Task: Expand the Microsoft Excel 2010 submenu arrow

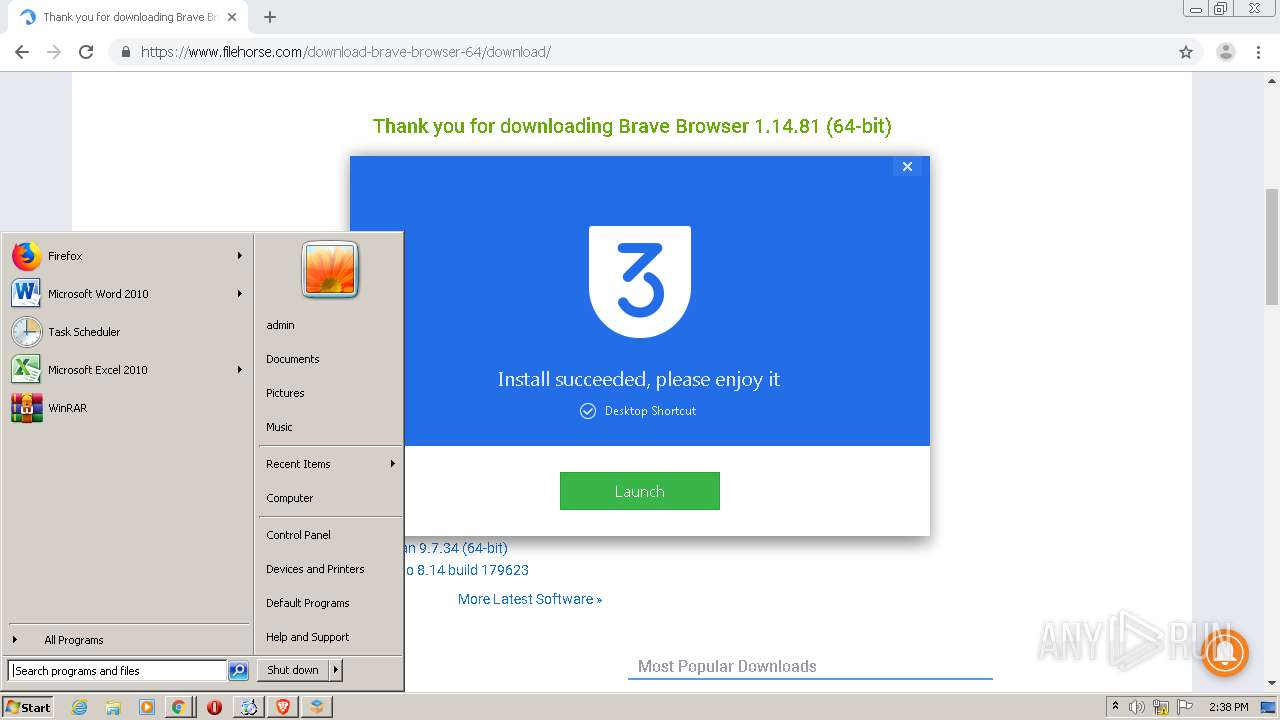Action: point(240,370)
